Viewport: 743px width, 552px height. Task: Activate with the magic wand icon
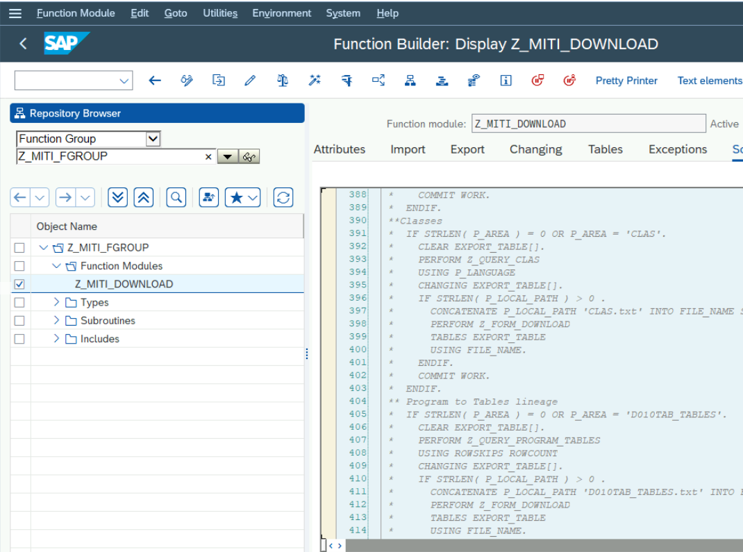click(314, 81)
